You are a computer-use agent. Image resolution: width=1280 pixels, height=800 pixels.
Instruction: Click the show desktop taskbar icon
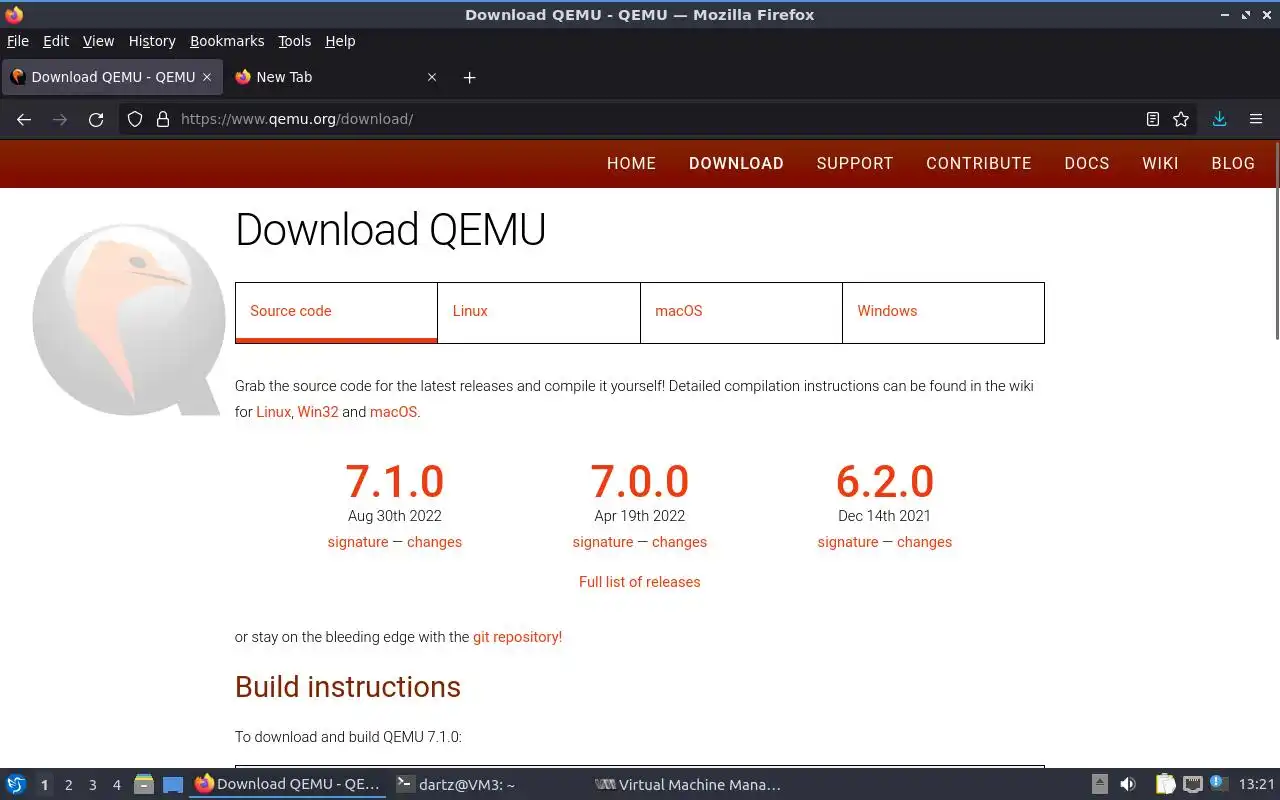173,784
